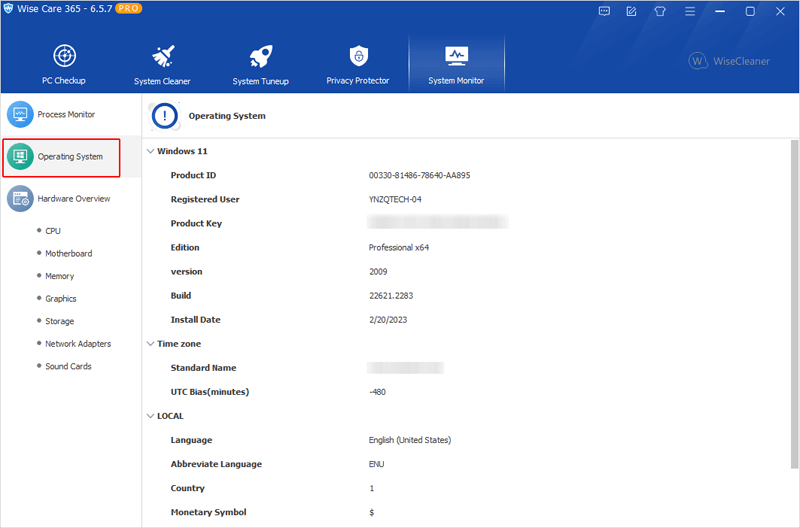
Task: Open System Monitor screen icon
Action: (456, 56)
